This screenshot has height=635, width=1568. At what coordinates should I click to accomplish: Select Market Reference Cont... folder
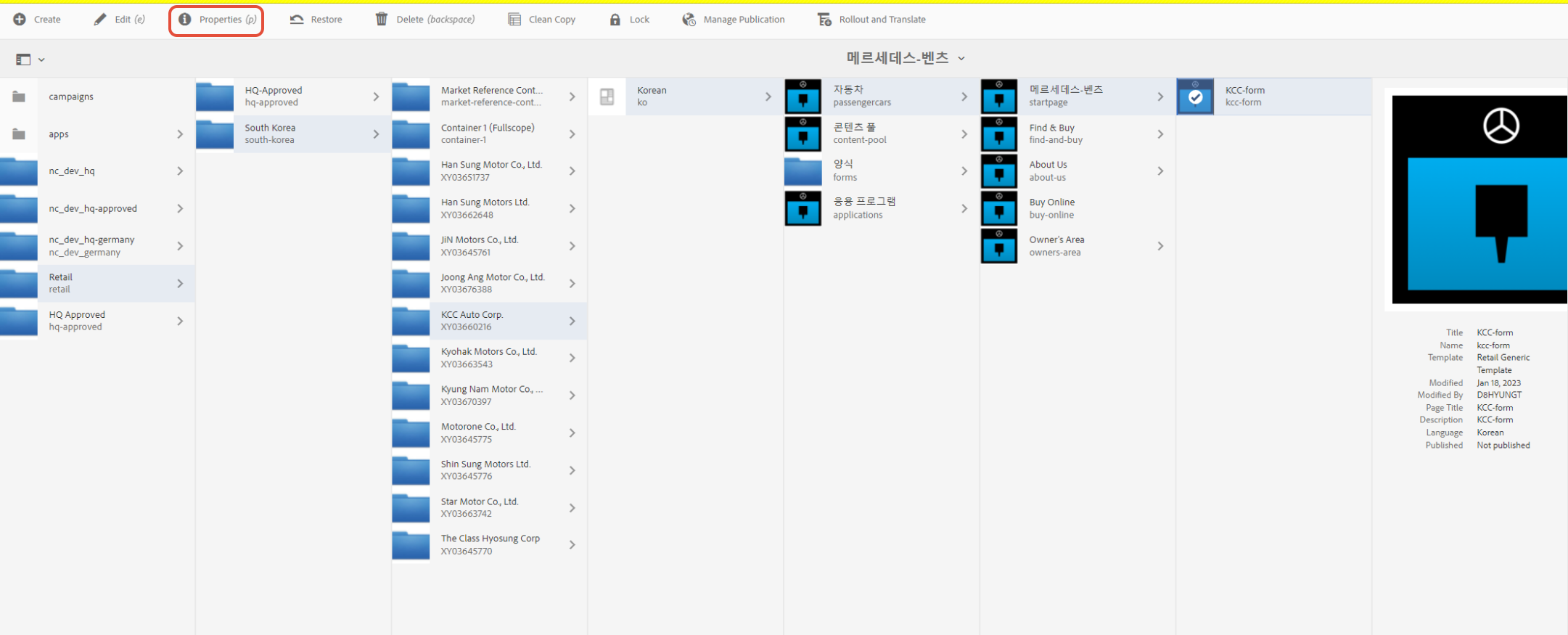[489, 97]
